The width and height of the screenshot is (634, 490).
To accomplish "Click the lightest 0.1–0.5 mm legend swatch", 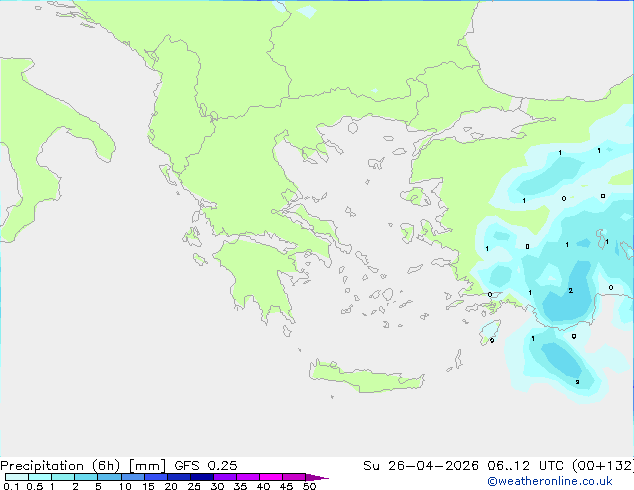I will click(17, 477).
